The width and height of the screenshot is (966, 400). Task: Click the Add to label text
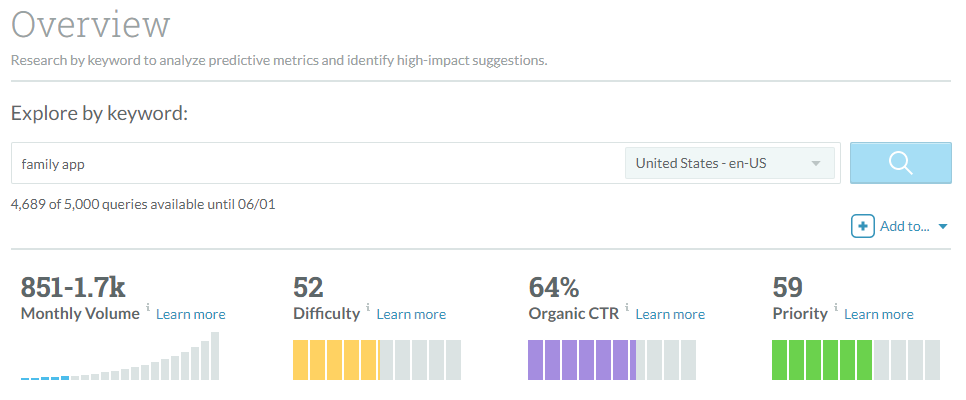point(904,227)
